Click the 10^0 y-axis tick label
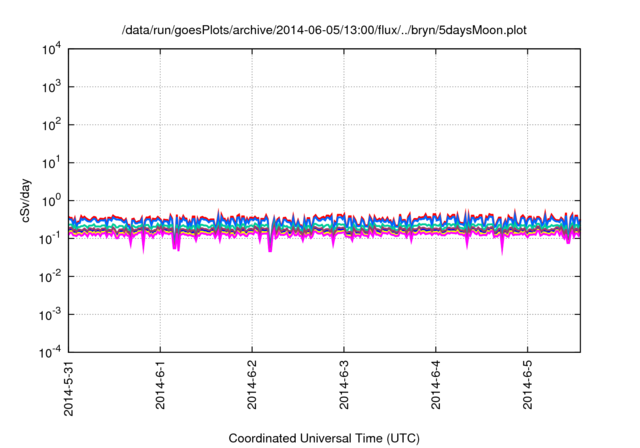This screenshot has height=448, width=640. pos(51,201)
